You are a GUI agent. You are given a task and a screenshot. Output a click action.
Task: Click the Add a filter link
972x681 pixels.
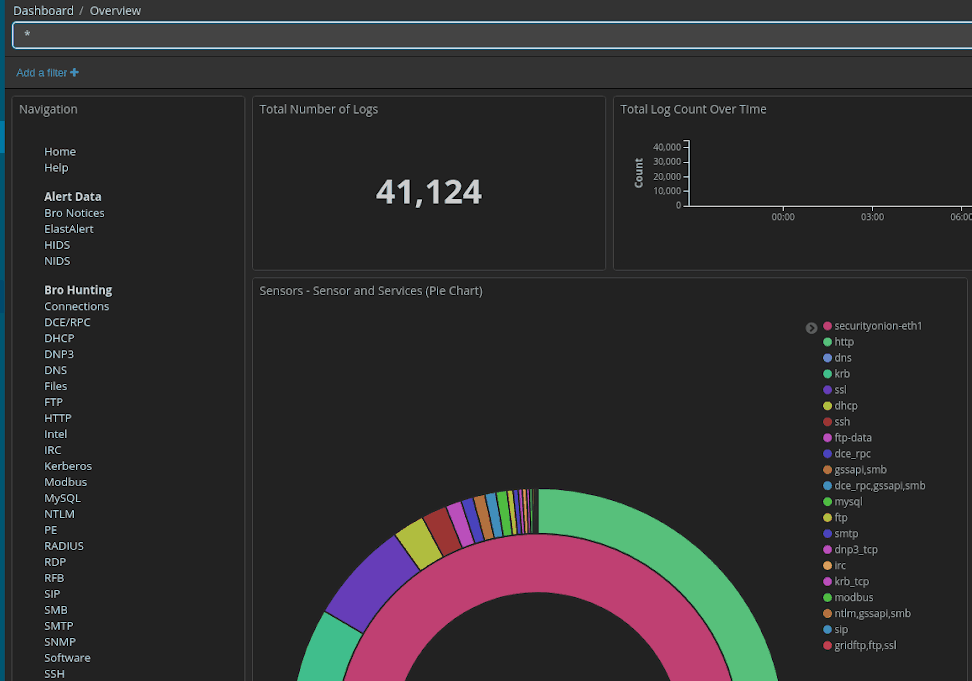(x=47, y=72)
